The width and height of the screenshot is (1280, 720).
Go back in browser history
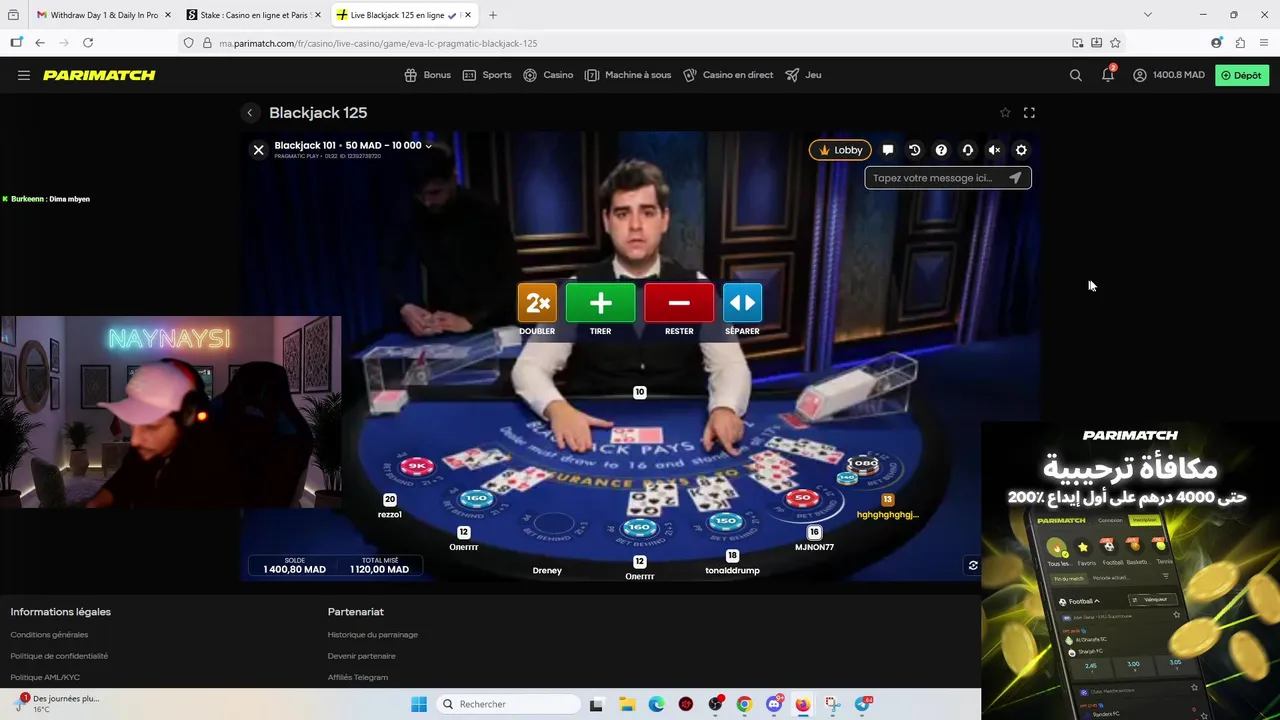tap(40, 43)
